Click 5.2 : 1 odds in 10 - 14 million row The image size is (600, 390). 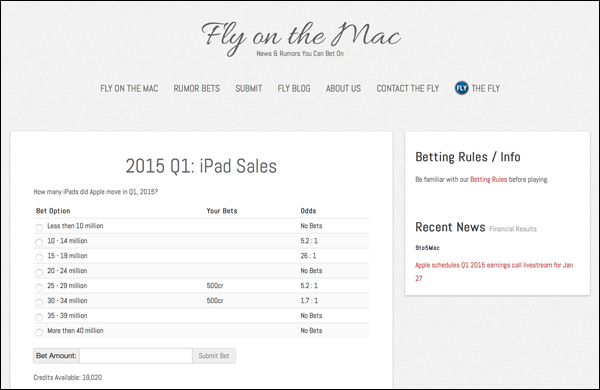click(309, 241)
